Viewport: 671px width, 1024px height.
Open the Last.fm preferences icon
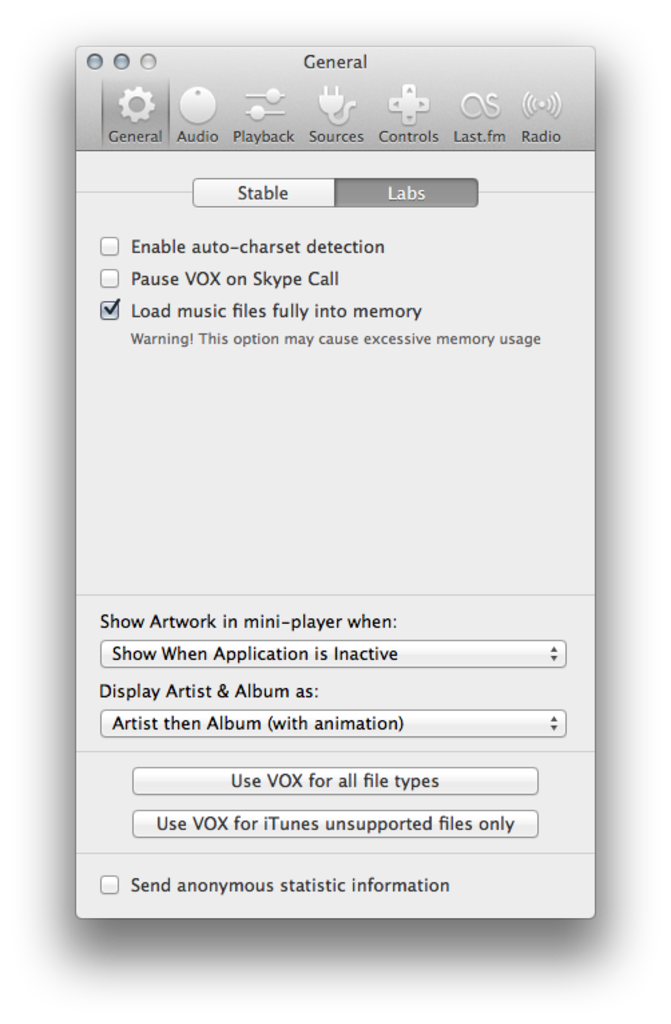[x=479, y=105]
